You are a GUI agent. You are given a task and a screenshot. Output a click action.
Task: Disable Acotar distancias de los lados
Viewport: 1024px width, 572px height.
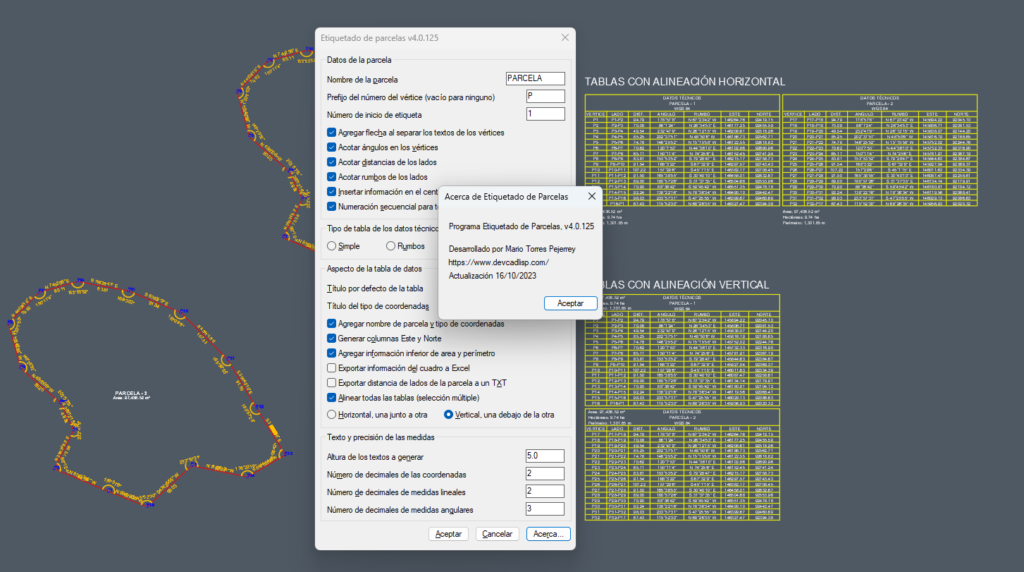click(332, 162)
